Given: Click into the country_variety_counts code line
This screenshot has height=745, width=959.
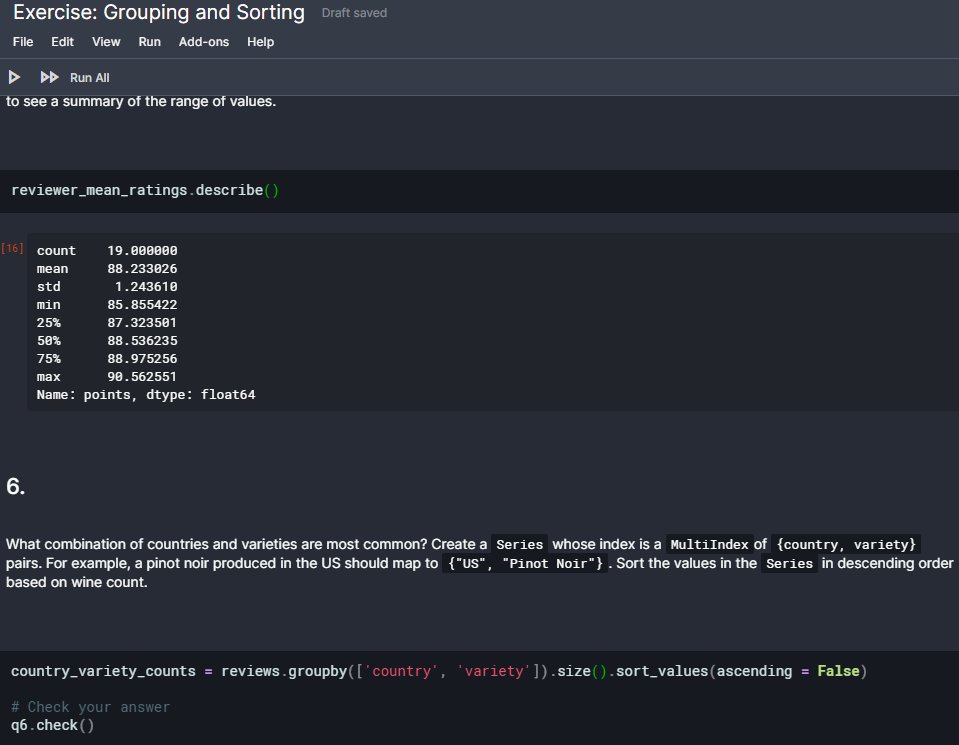Looking at the screenshot, I should pos(439,672).
